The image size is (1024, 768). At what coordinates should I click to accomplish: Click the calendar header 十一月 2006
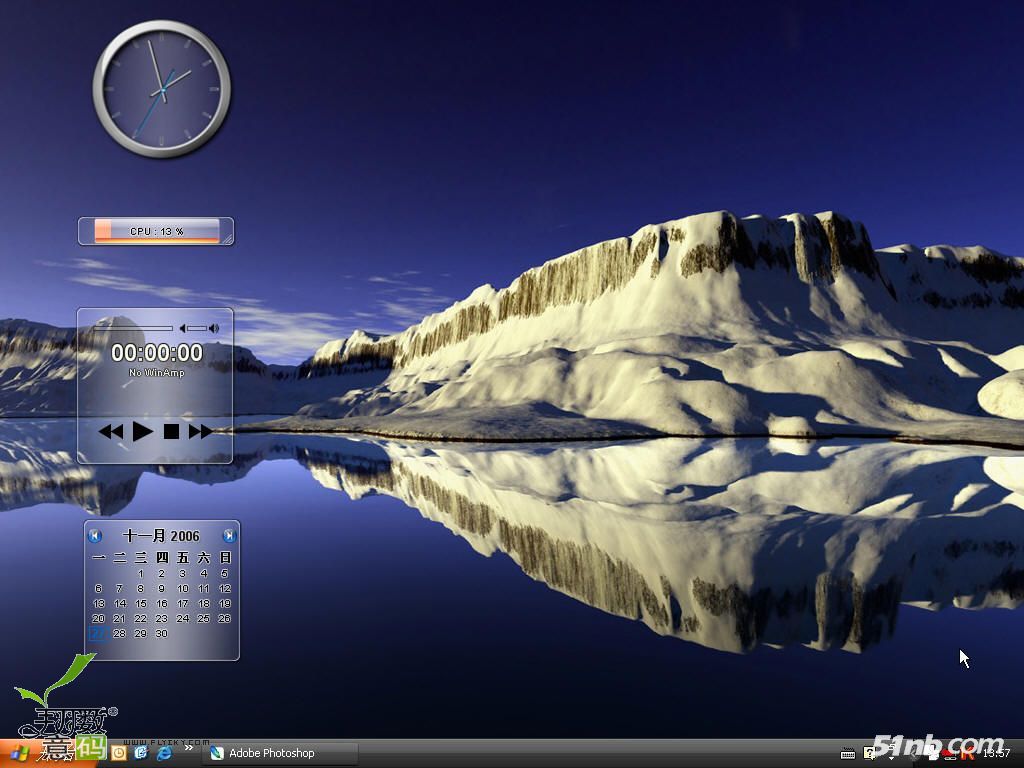click(x=161, y=536)
